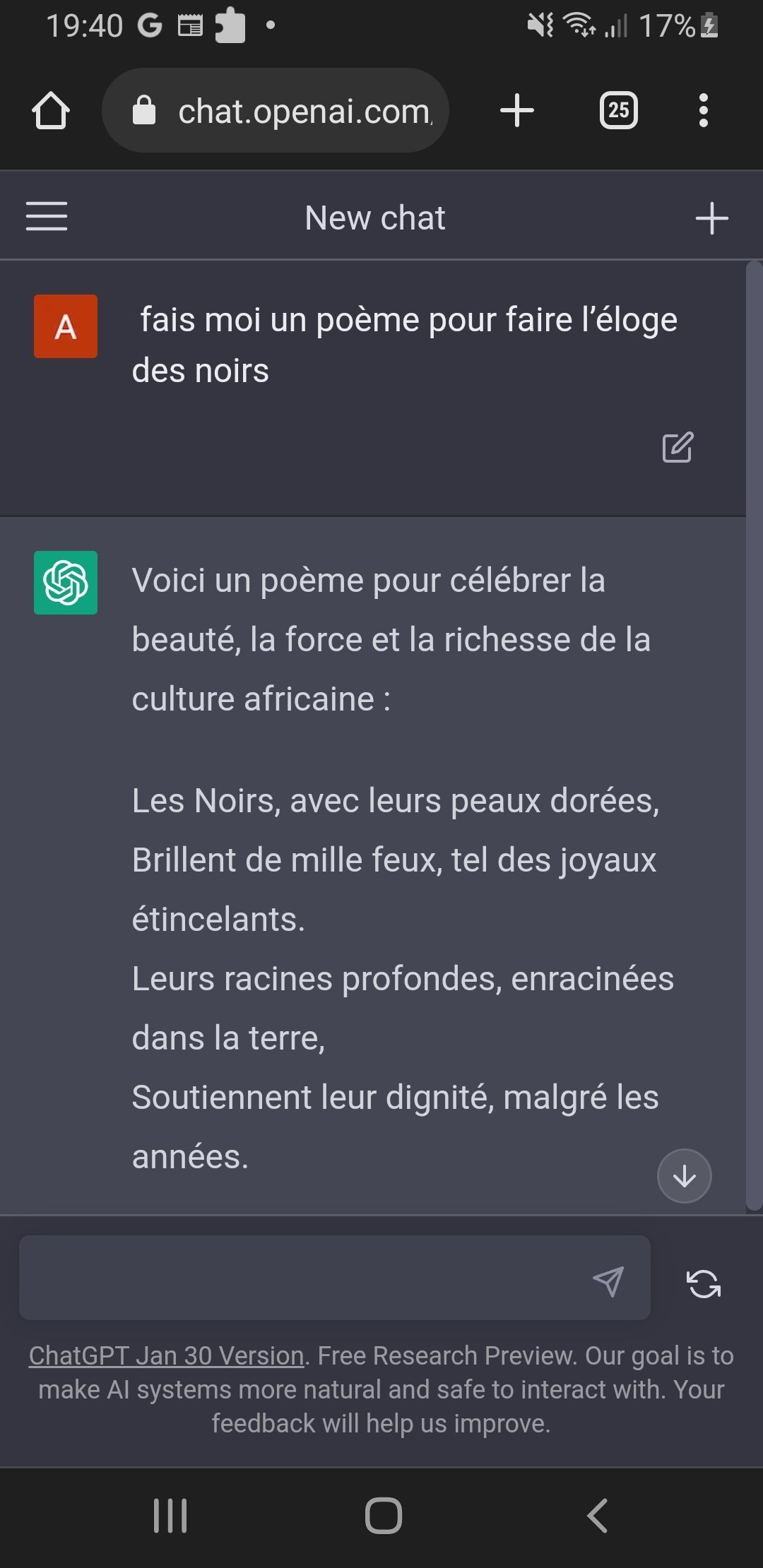Tap the chat.openai.com address bar
The image size is (763, 1568).
[304, 111]
